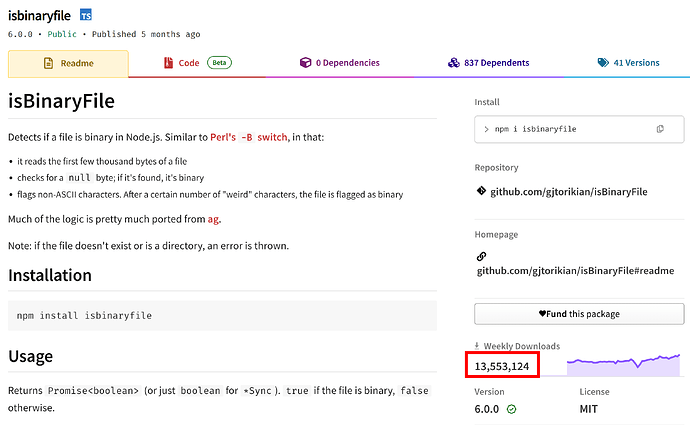This screenshot has width=690, height=425.
Task: Click the MIT license value
Action: click(x=588, y=409)
